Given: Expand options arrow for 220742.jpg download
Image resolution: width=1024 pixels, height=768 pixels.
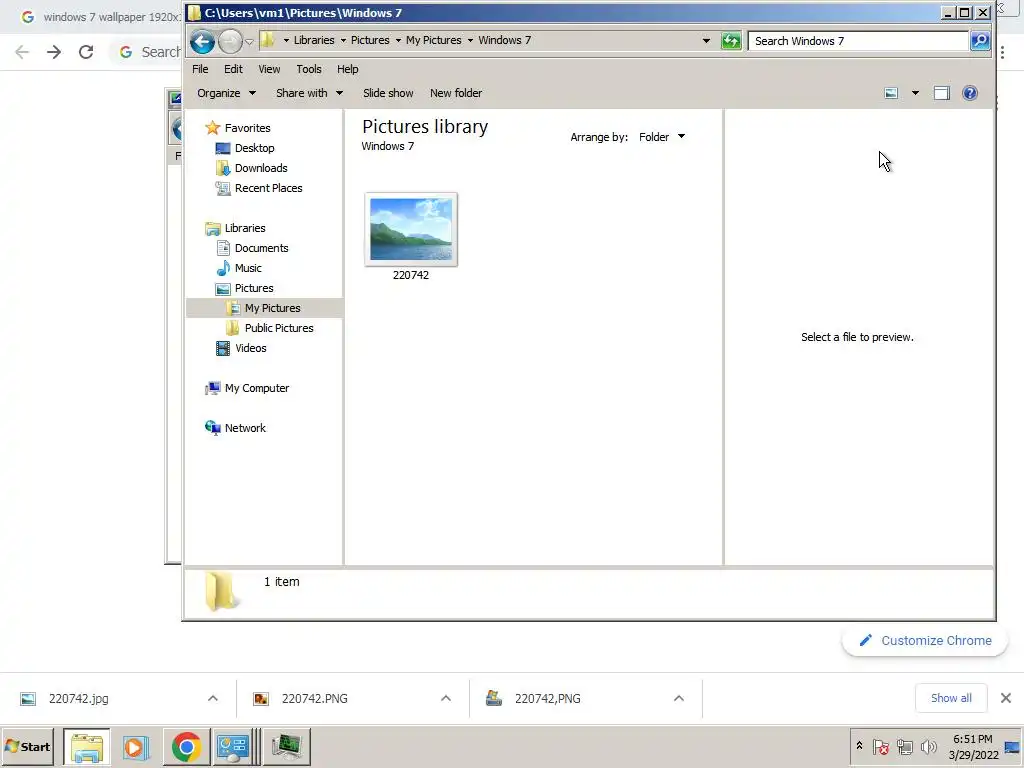Looking at the screenshot, I should (213, 699).
